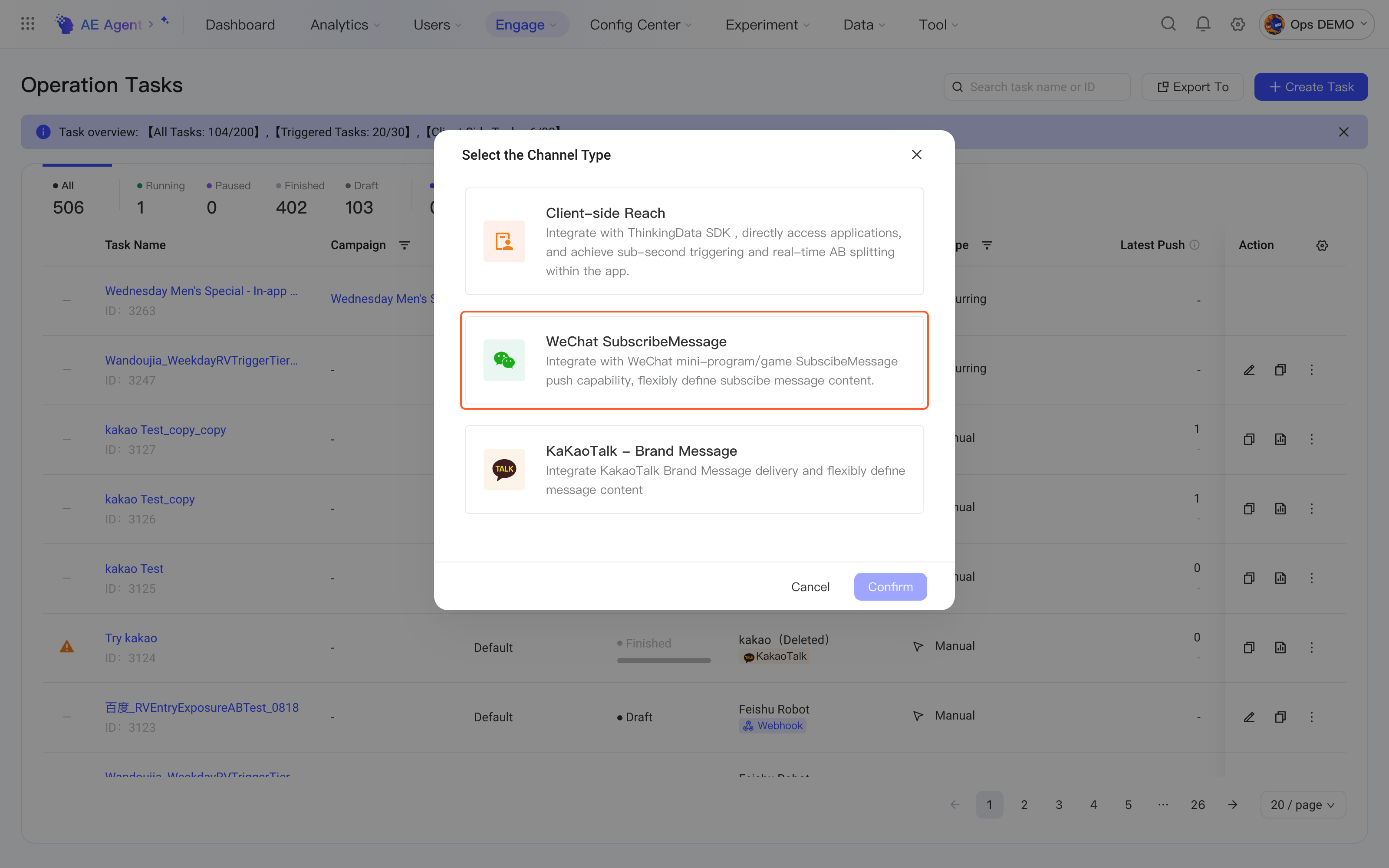
Task: Open Wednesday Men's Special In-app task
Action: point(201,290)
